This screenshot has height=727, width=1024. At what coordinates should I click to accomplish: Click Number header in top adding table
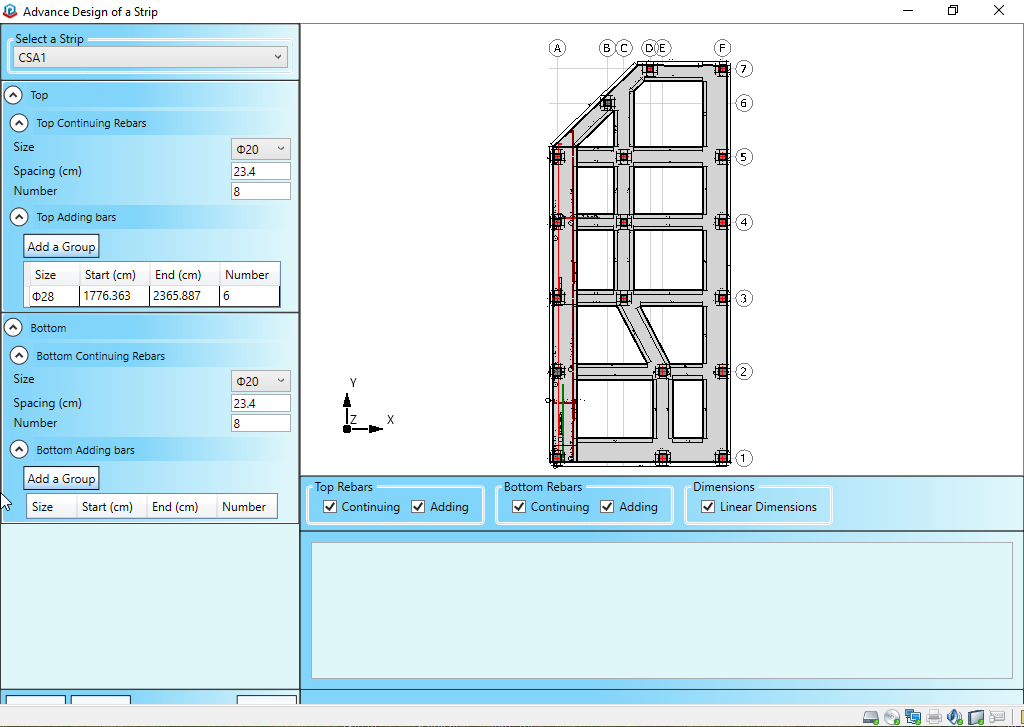tap(249, 274)
